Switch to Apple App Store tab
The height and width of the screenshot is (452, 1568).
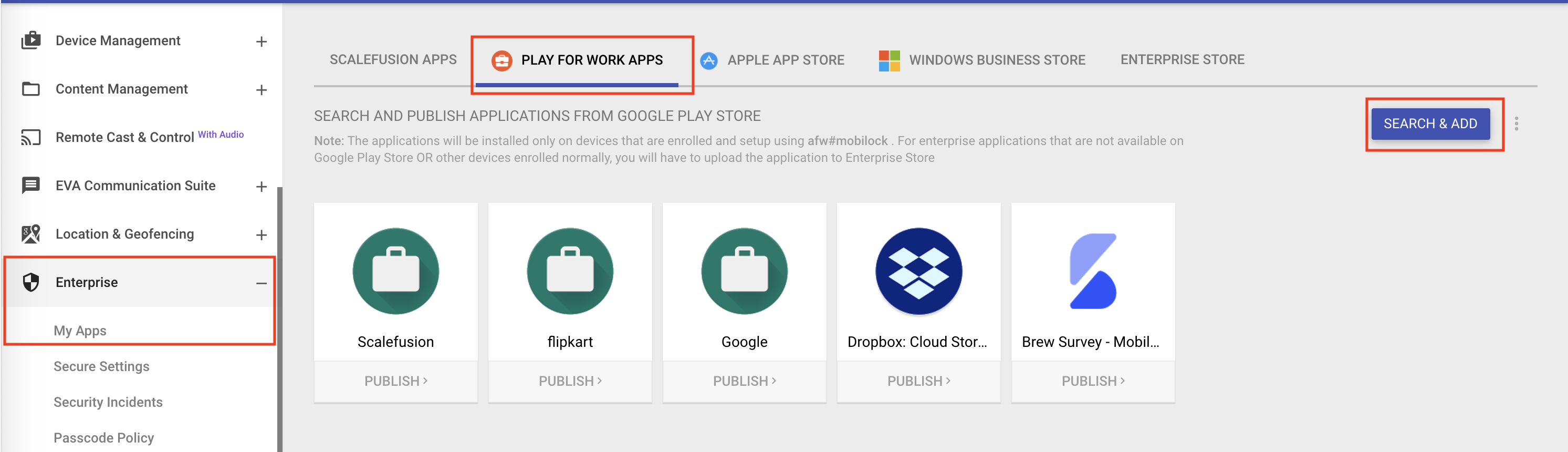pyautogui.click(x=772, y=60)
